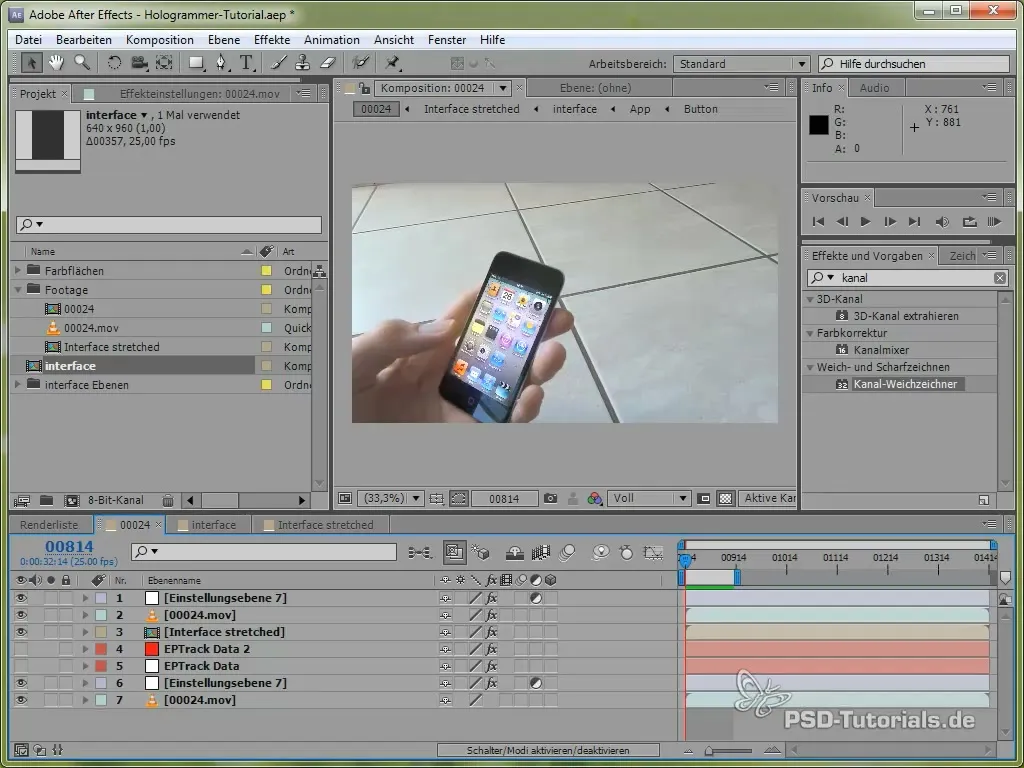Select the Rotation tool

114,63
